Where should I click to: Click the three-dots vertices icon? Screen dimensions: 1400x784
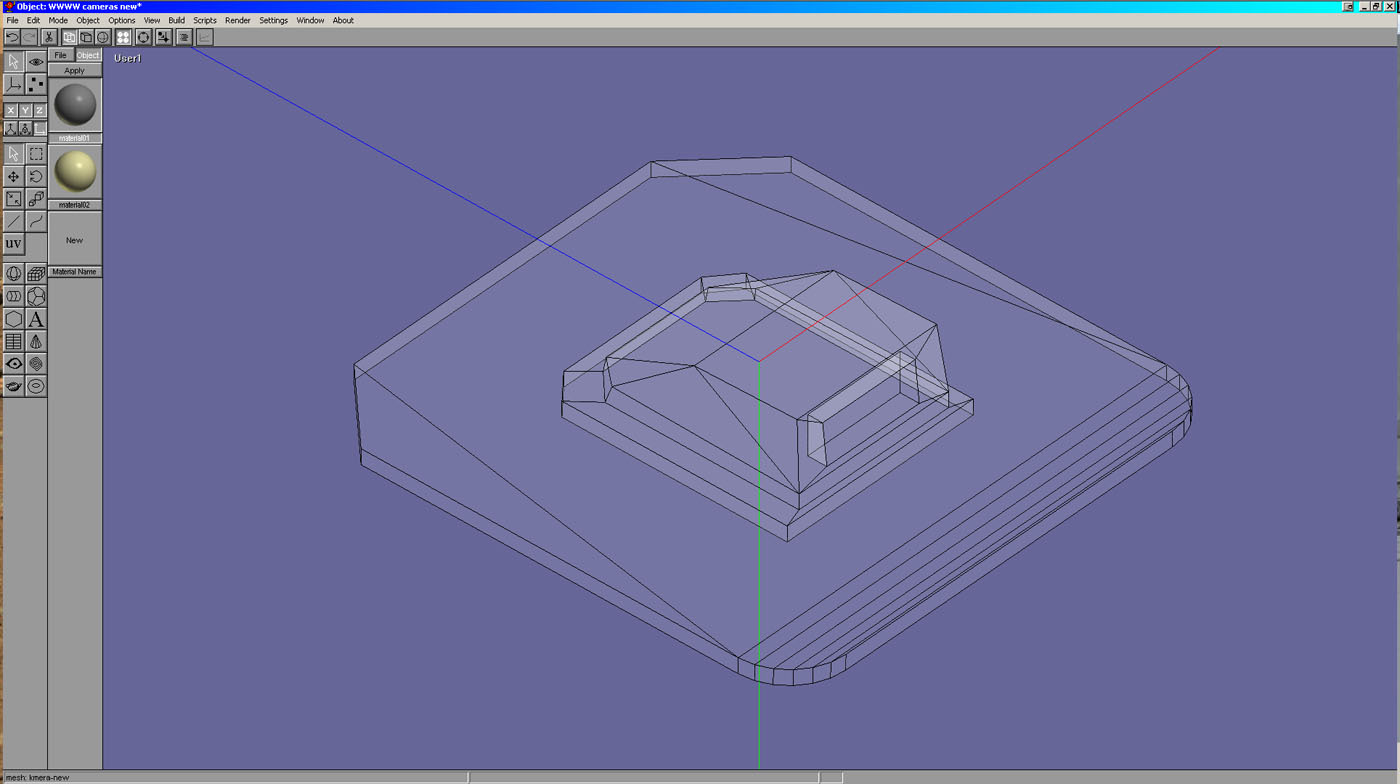click(36, 85)
